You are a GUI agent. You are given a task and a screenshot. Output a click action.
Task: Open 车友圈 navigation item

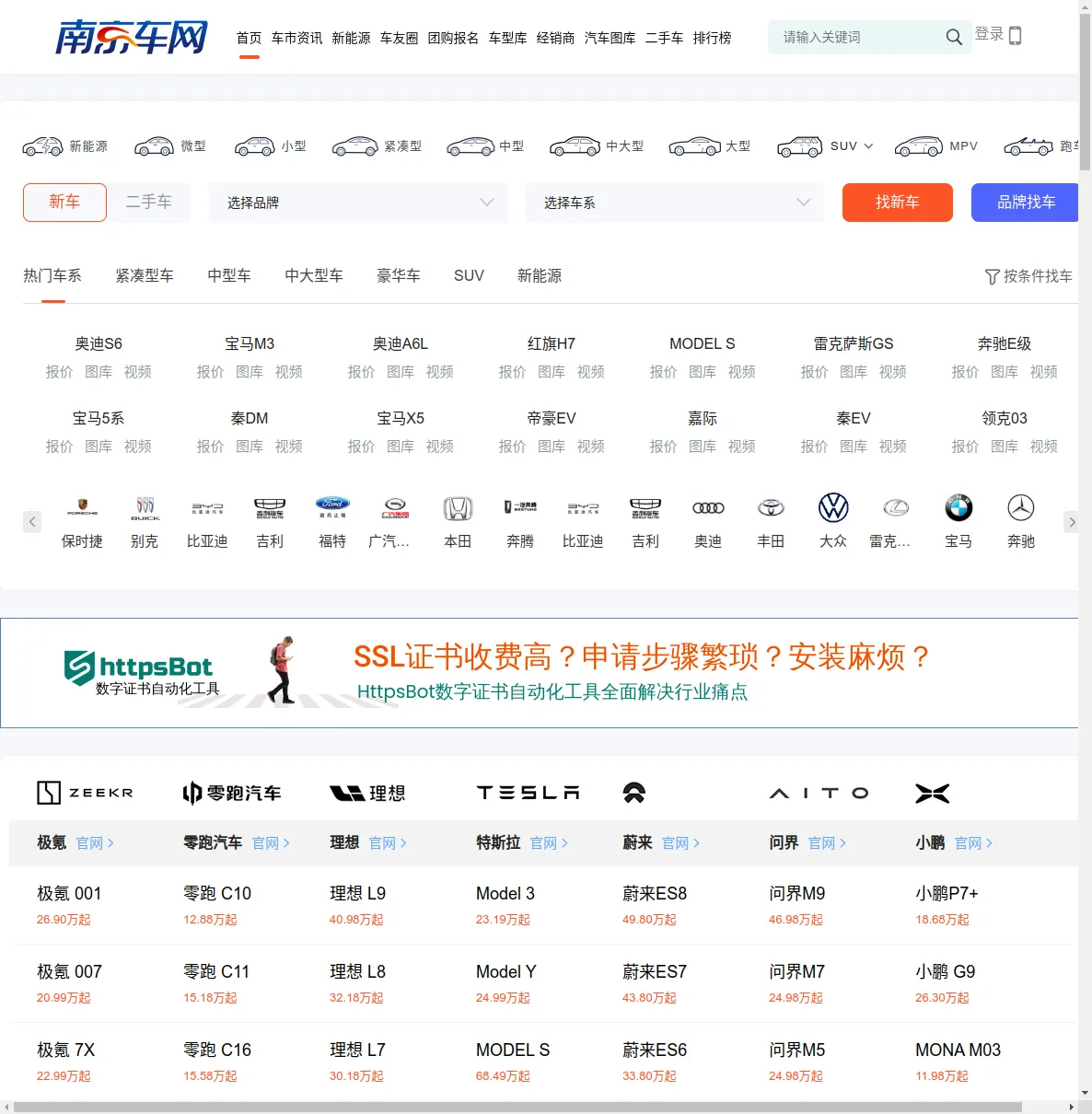point(399,38)
